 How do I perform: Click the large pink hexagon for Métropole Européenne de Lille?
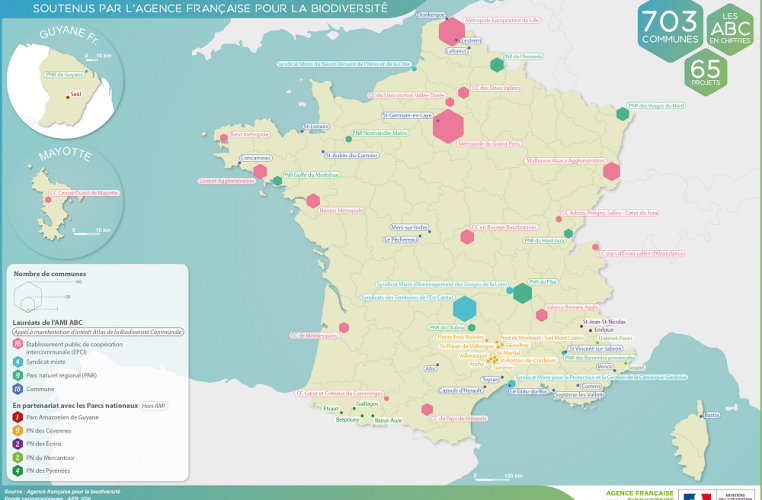pos(452,32)
